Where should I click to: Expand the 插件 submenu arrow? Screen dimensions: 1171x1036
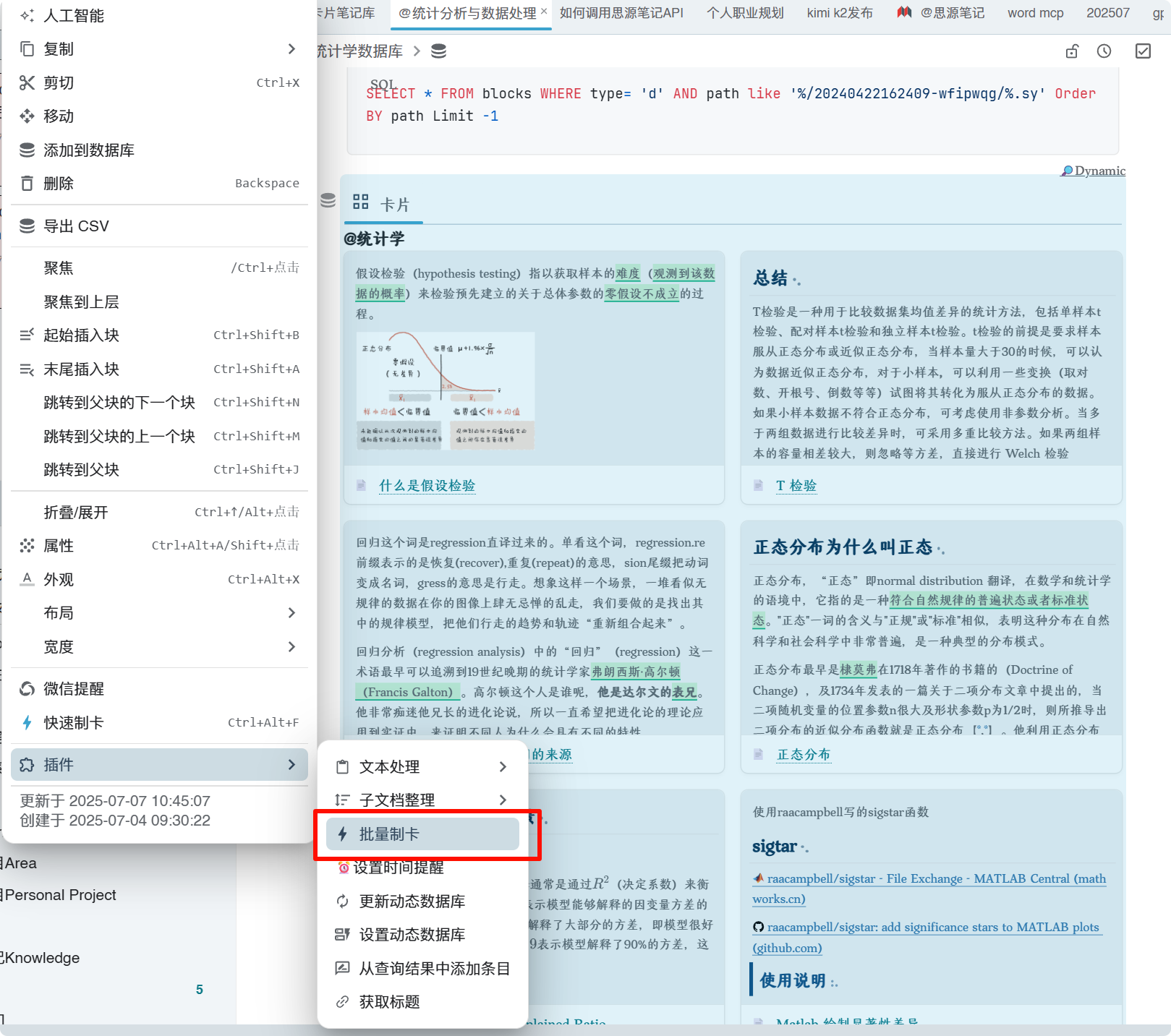(x=291, y=764)
